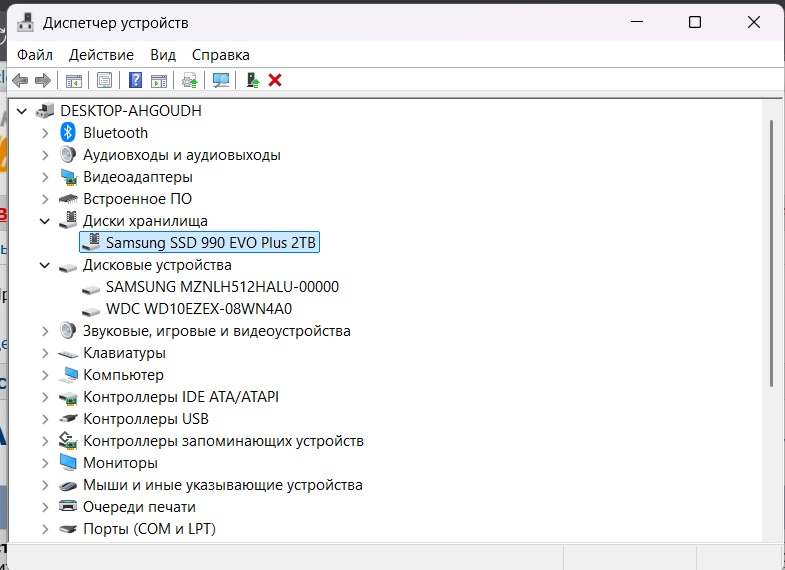Uninstall device with the red X icon
Image resolution: width=785 pixels, height=570 pixels.
click(275, 80)
